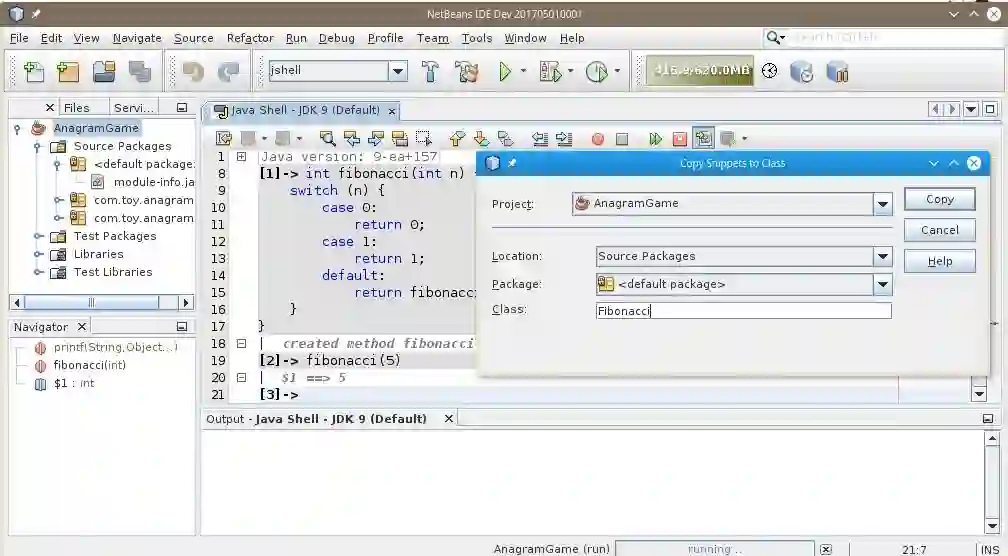Open the File menu
1008x556 pixels.
point(19,38)
